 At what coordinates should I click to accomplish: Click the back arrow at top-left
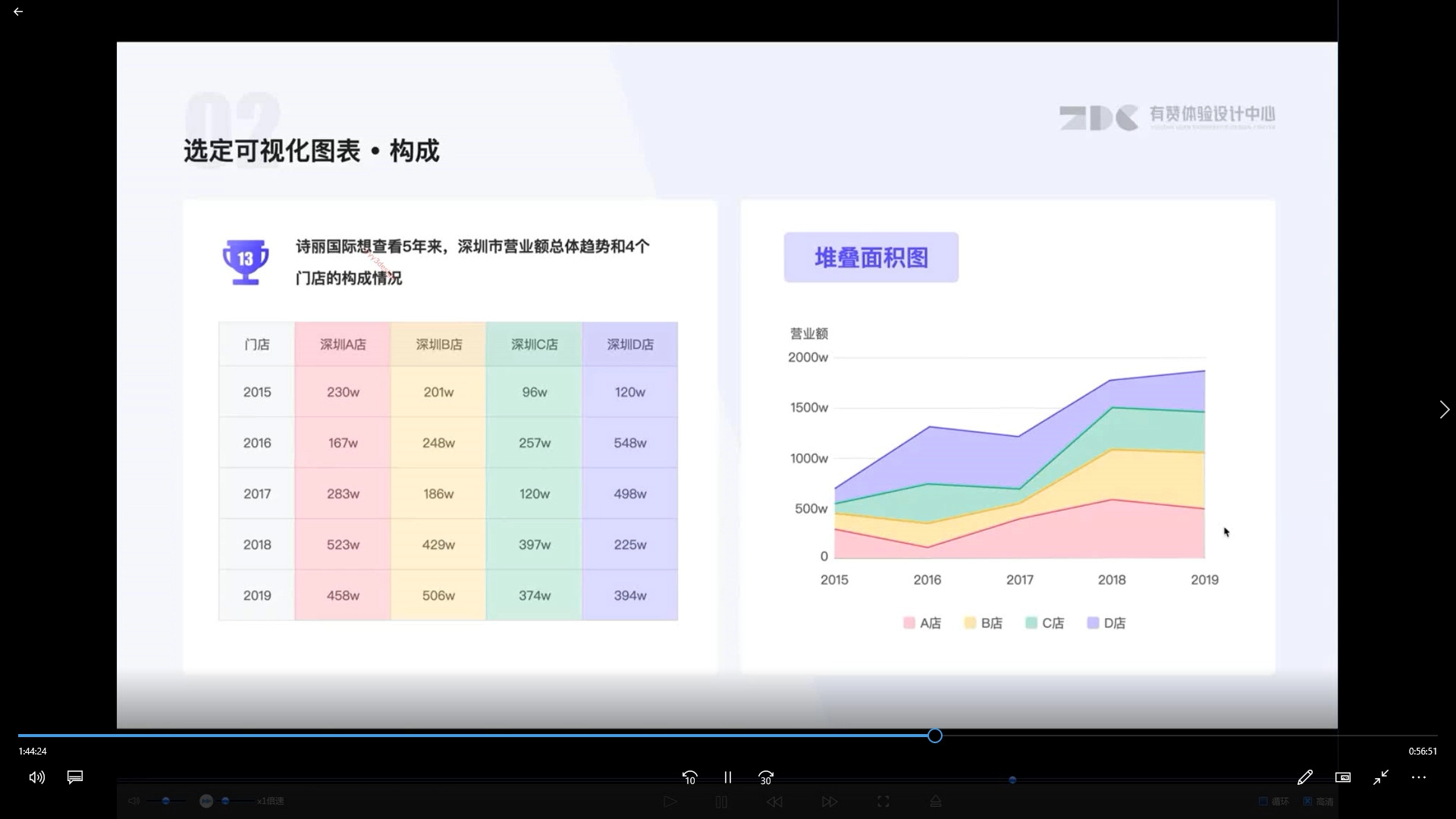pyautogui.click(x=18, y=12)
